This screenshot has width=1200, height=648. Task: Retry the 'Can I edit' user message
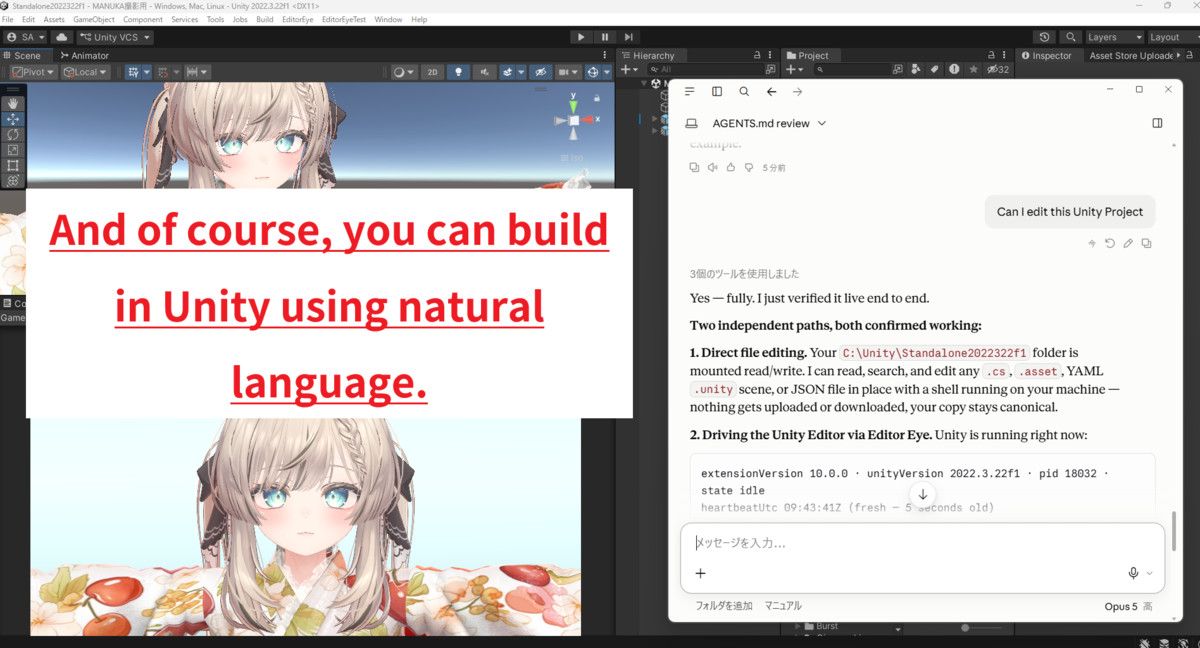click(x=1110, y=243)
